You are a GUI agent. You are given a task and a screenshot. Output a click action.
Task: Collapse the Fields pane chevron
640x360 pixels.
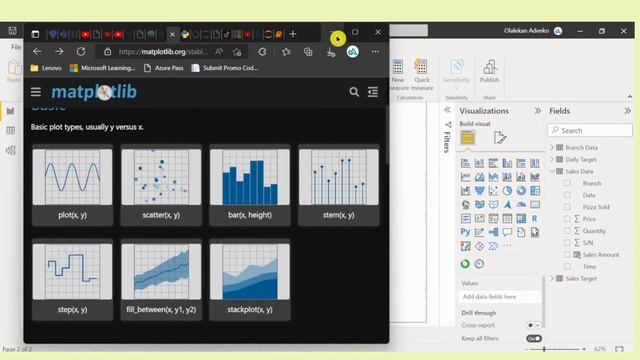tap(627, 111)
